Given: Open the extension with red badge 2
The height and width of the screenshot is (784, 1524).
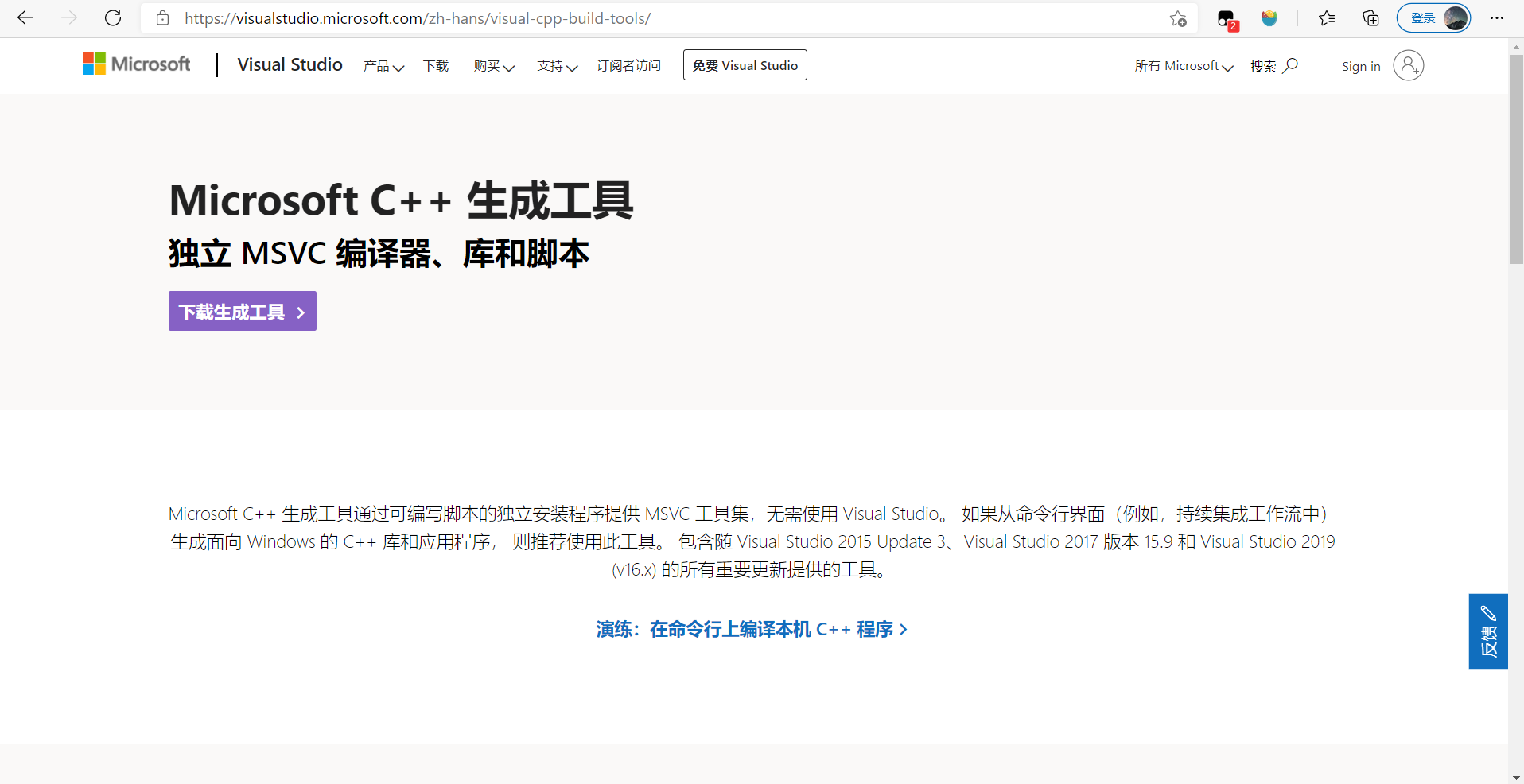Looking at the screenshot, I should point(1227,19).
